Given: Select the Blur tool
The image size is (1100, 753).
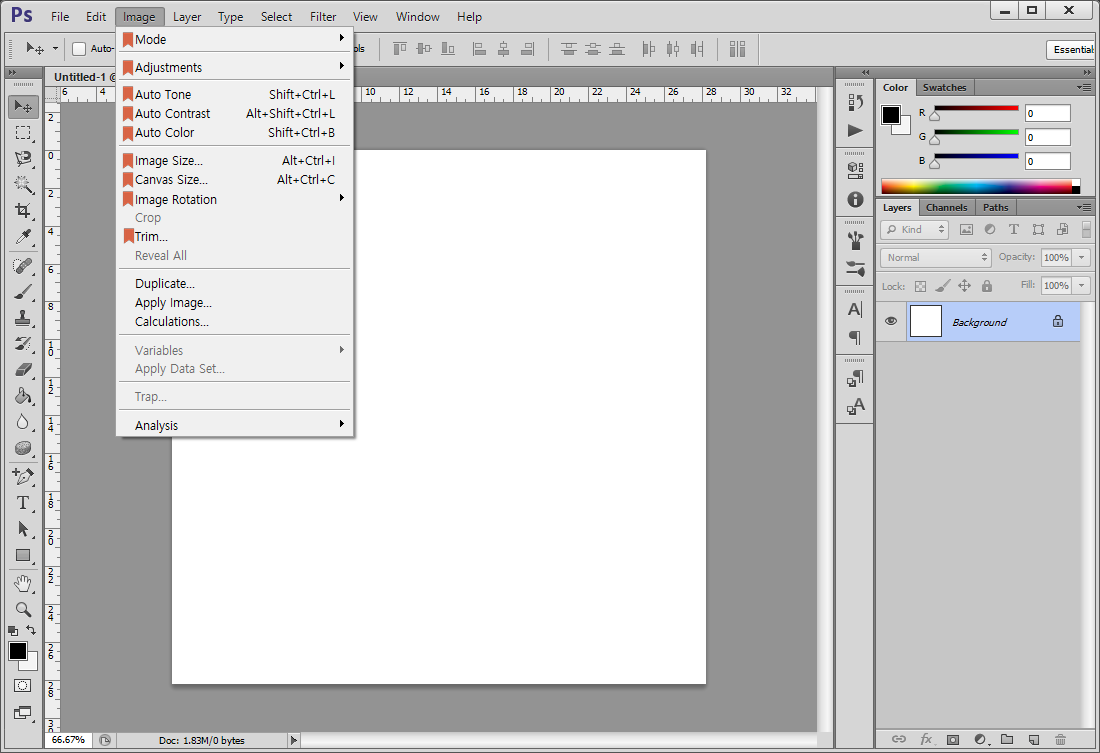Looking at the screenshot, I should [23, 422].
